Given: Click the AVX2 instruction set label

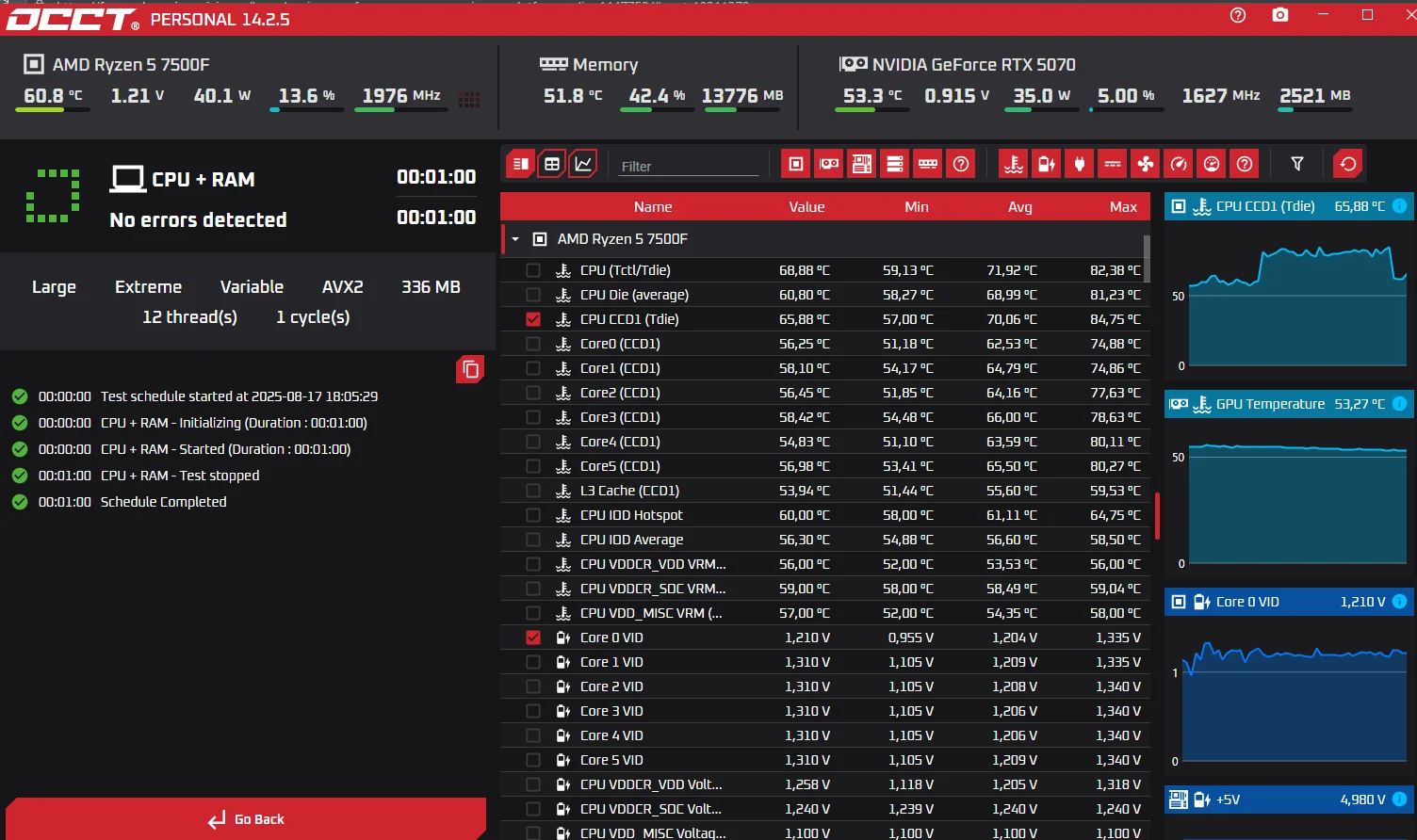Looking at the screenshot, I should tap(343, 287).
